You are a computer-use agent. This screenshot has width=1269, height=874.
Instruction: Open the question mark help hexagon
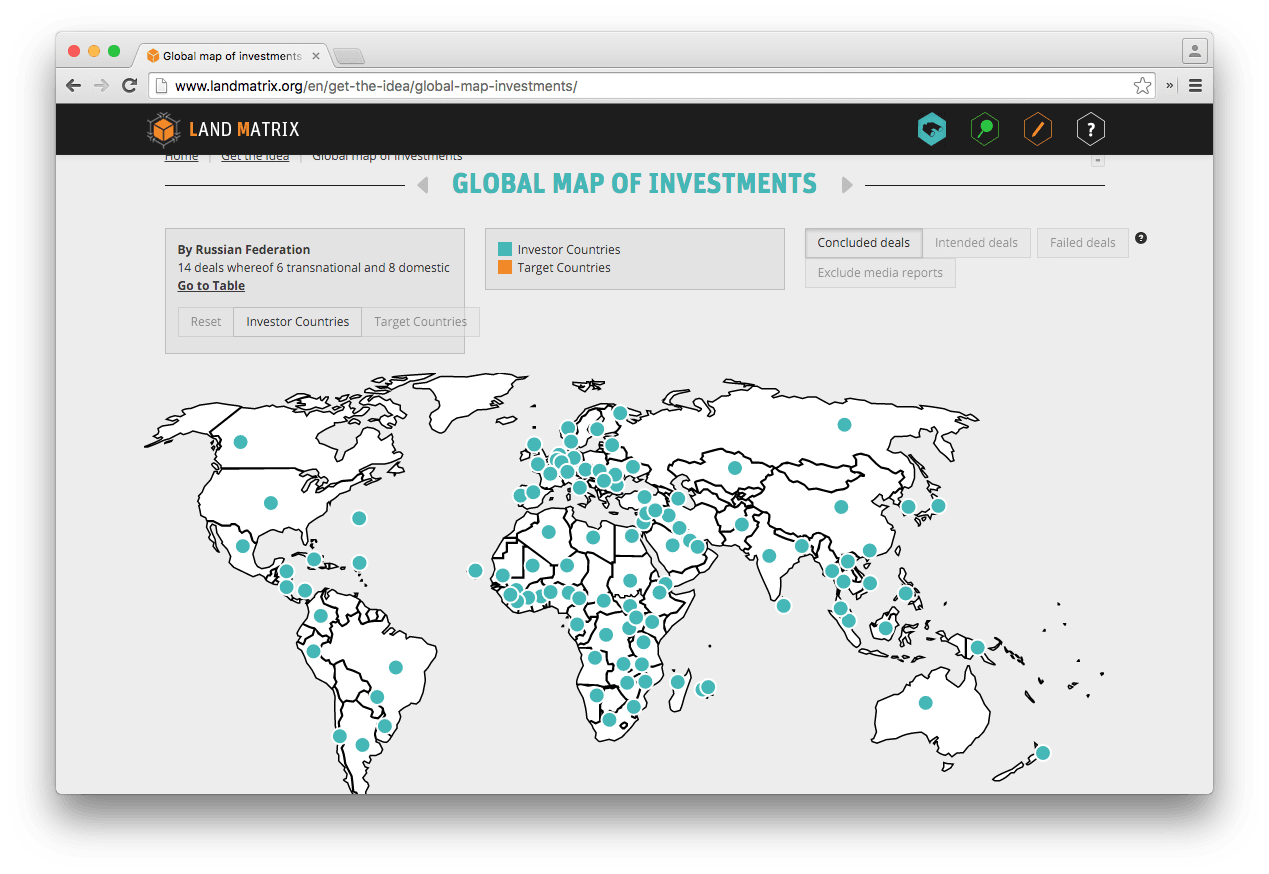(1090, 129)
